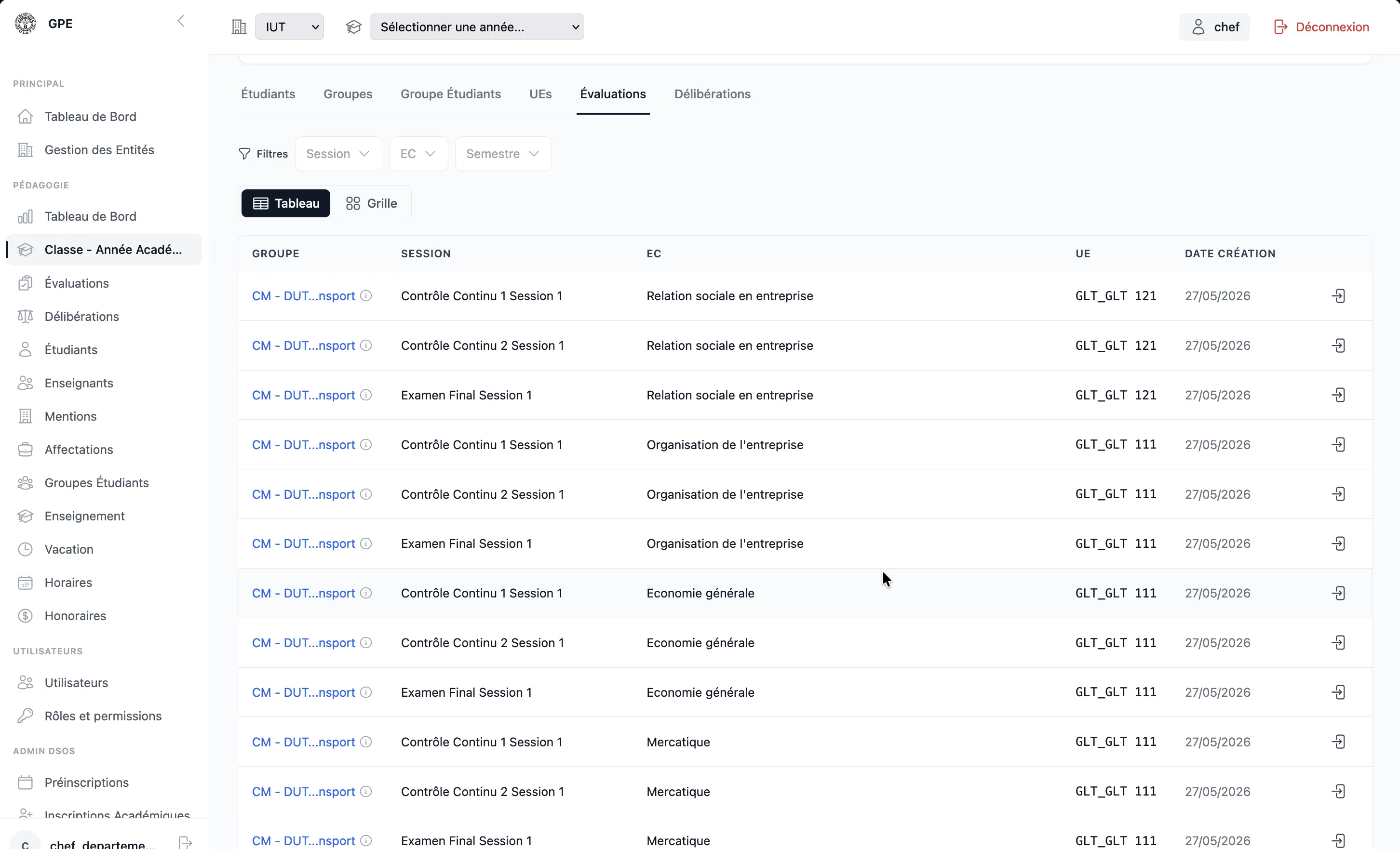Screen dimensions: 1400x849
Task: Switch to Tableau view
Action: (286, 203)
